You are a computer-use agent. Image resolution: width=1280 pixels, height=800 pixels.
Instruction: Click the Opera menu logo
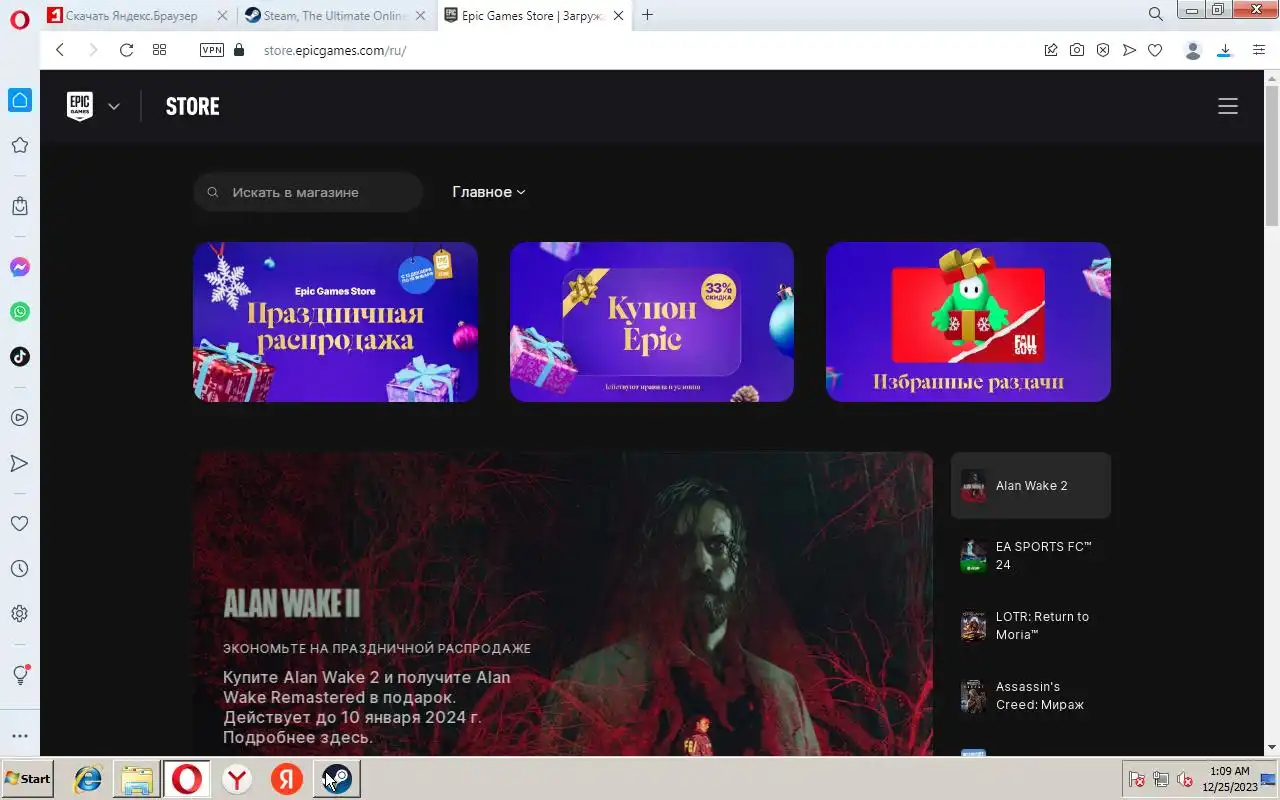(19, 18)
